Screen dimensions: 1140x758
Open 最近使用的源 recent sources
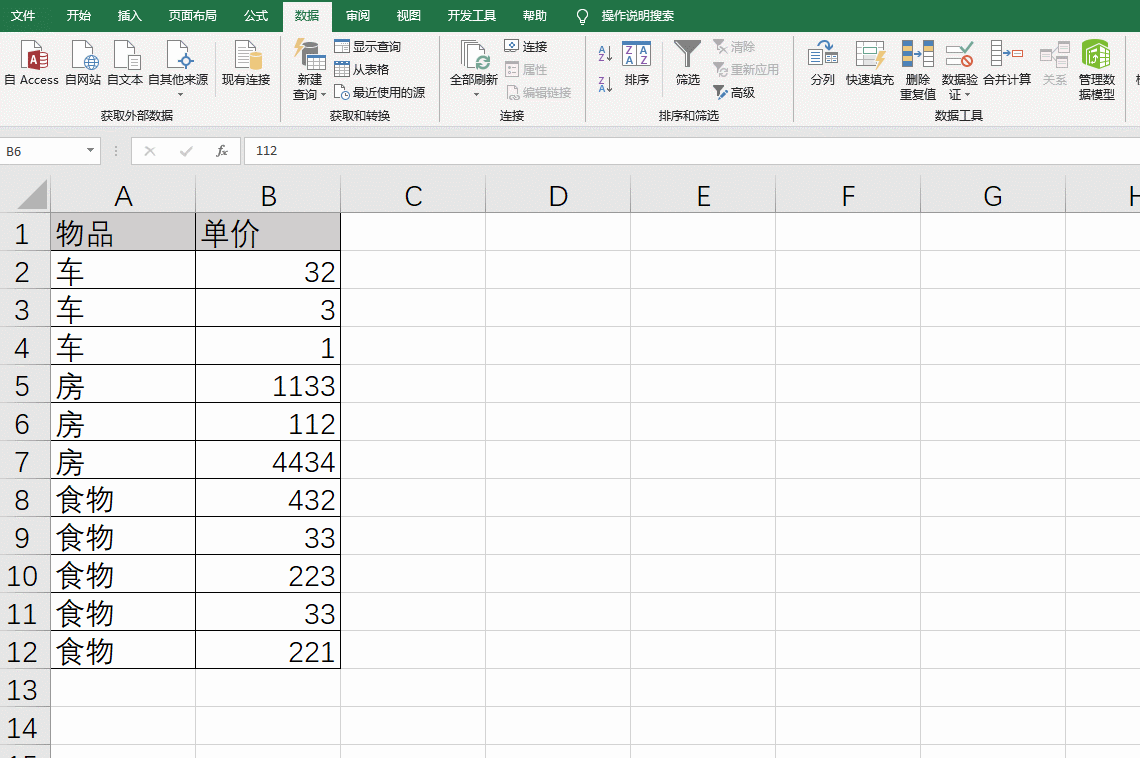coord(380,93)
